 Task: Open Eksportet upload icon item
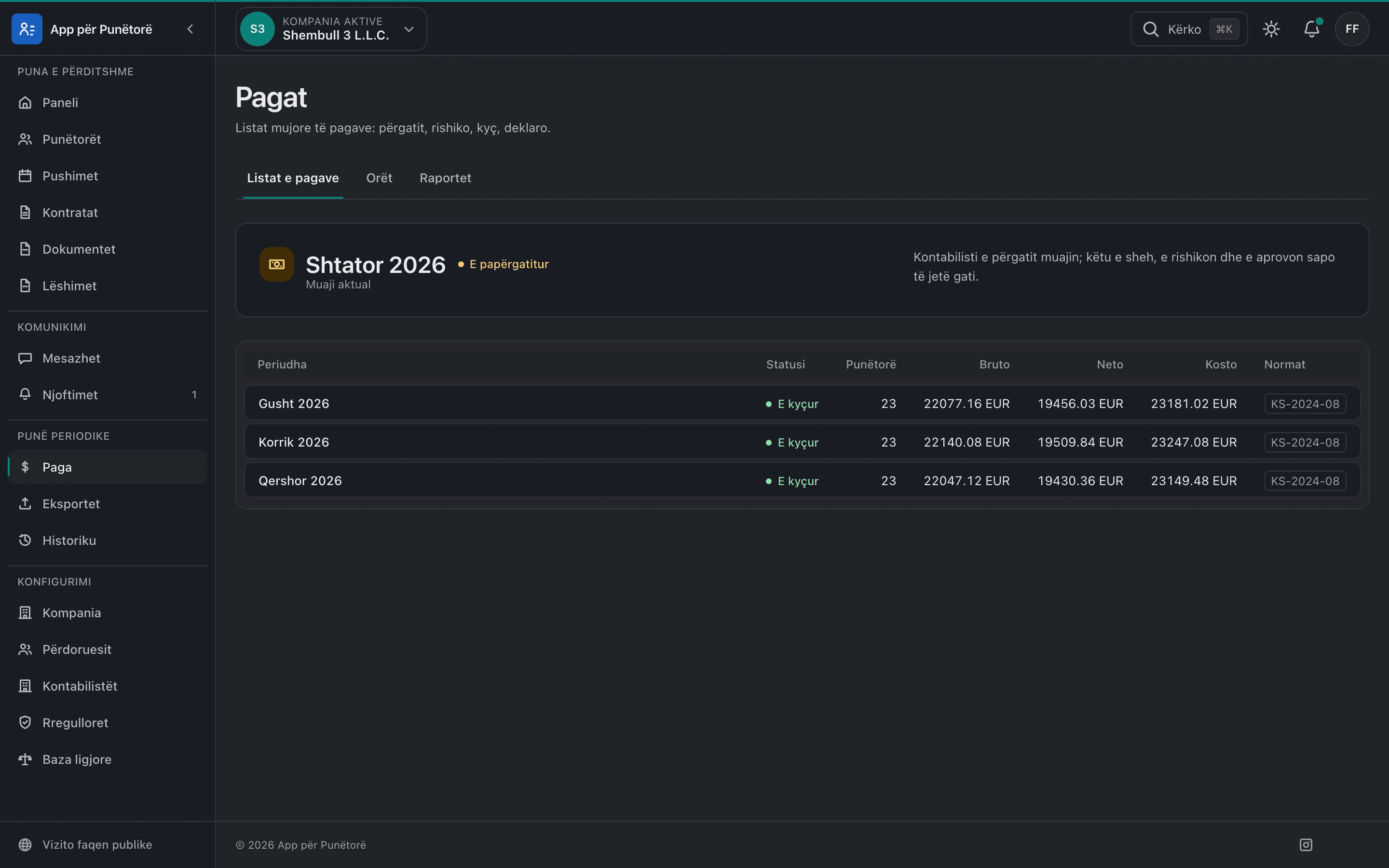coord(108,503)
